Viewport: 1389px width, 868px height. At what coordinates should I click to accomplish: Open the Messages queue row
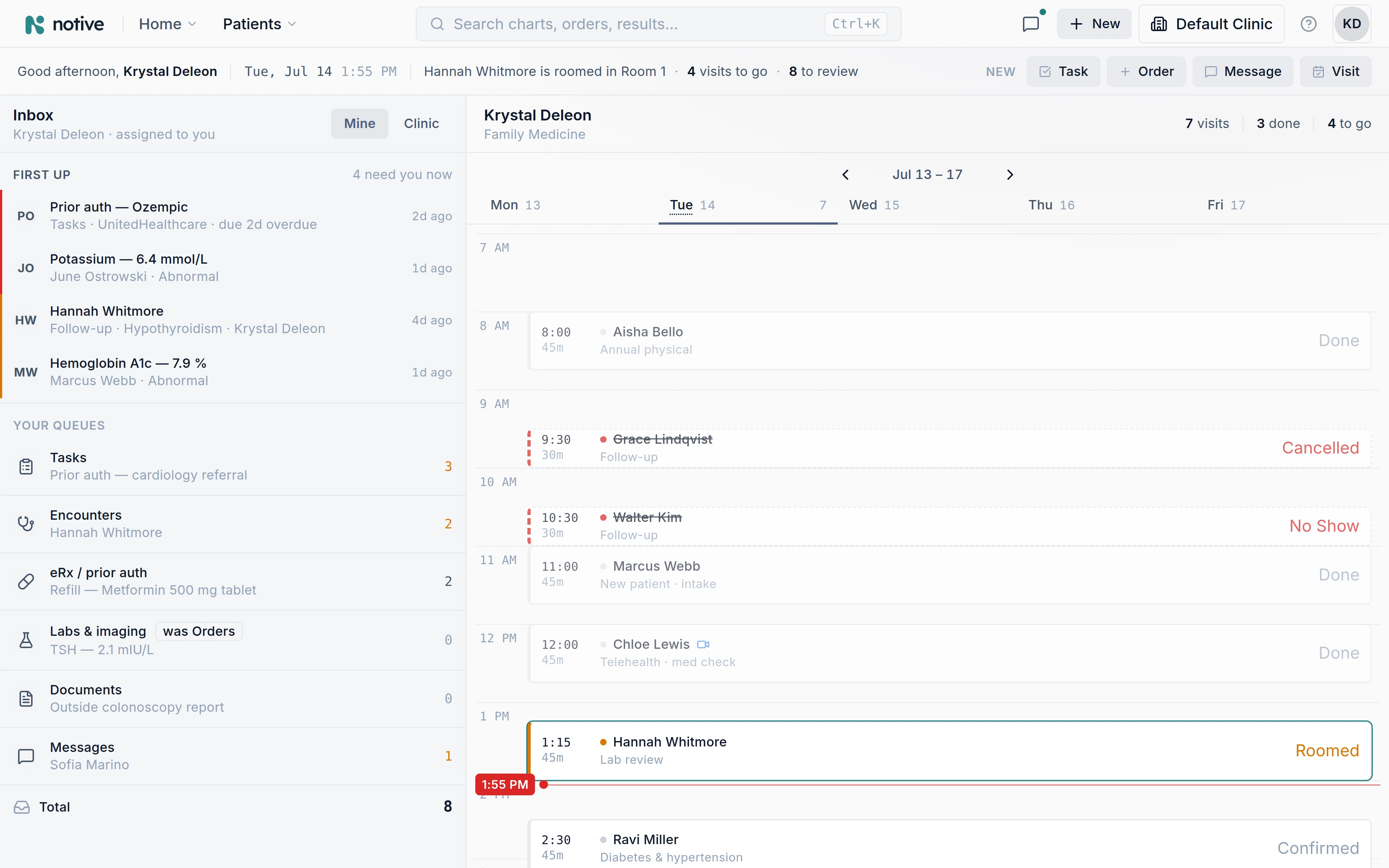click(233, 756)
